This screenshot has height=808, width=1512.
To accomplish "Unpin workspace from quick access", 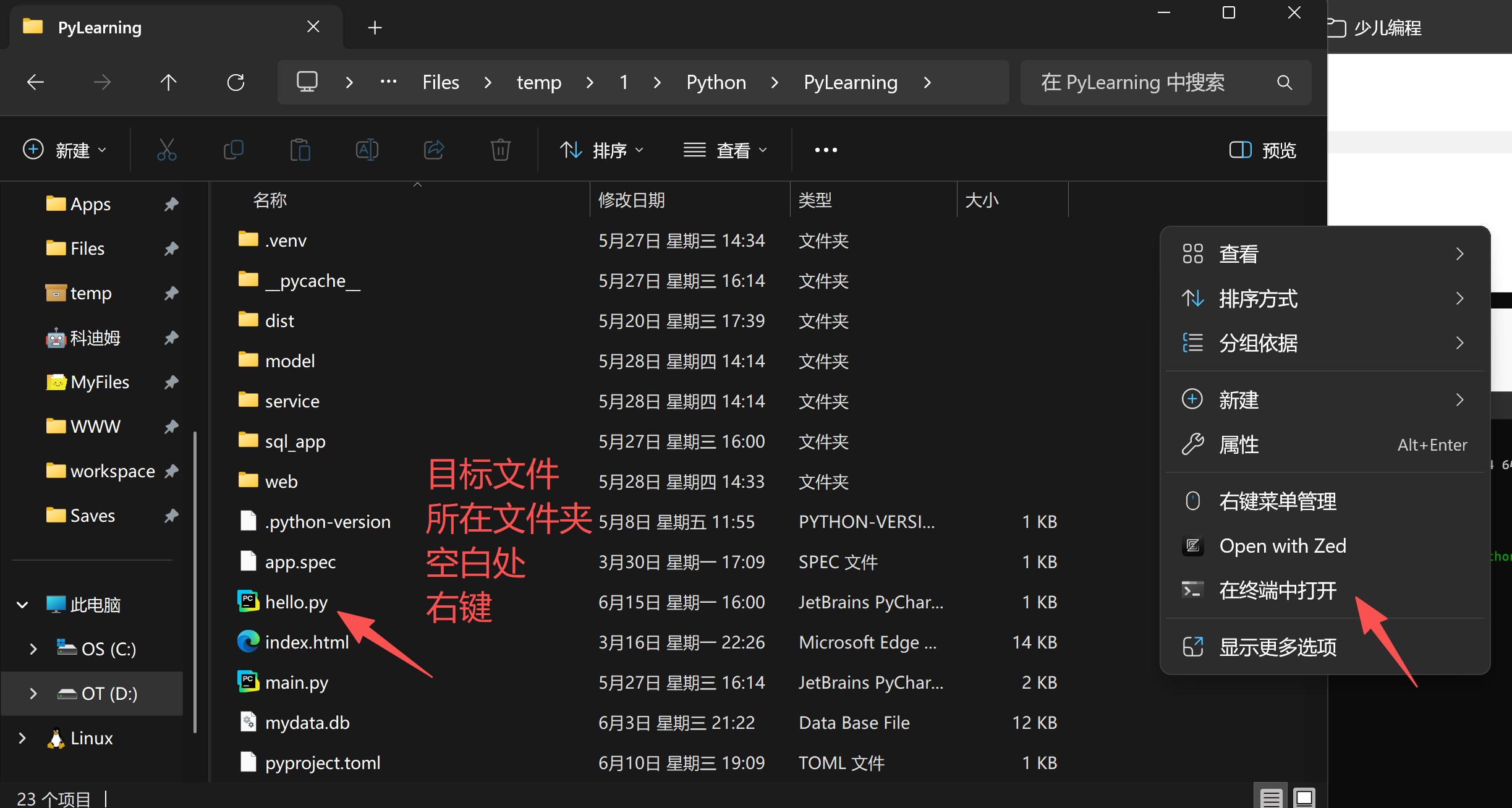I will tap(171, 471).
